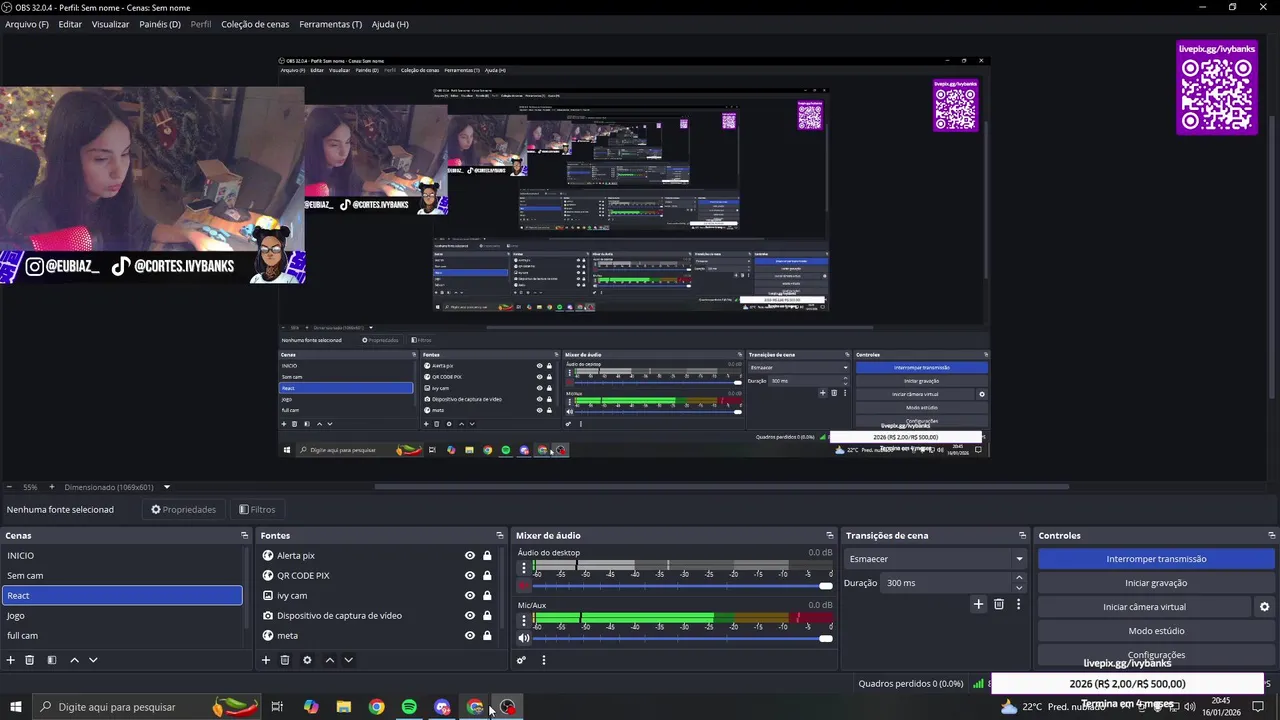Unlock the Alerta pix source
The width and height of the screenshot is (1280, 720).
[x=487, y=556]
